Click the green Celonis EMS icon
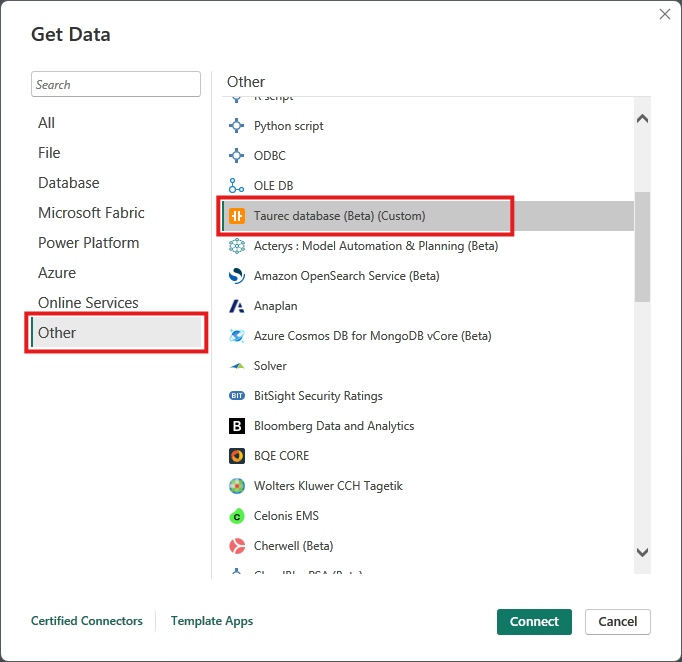The image size is (682, 662). click(237, 516)
